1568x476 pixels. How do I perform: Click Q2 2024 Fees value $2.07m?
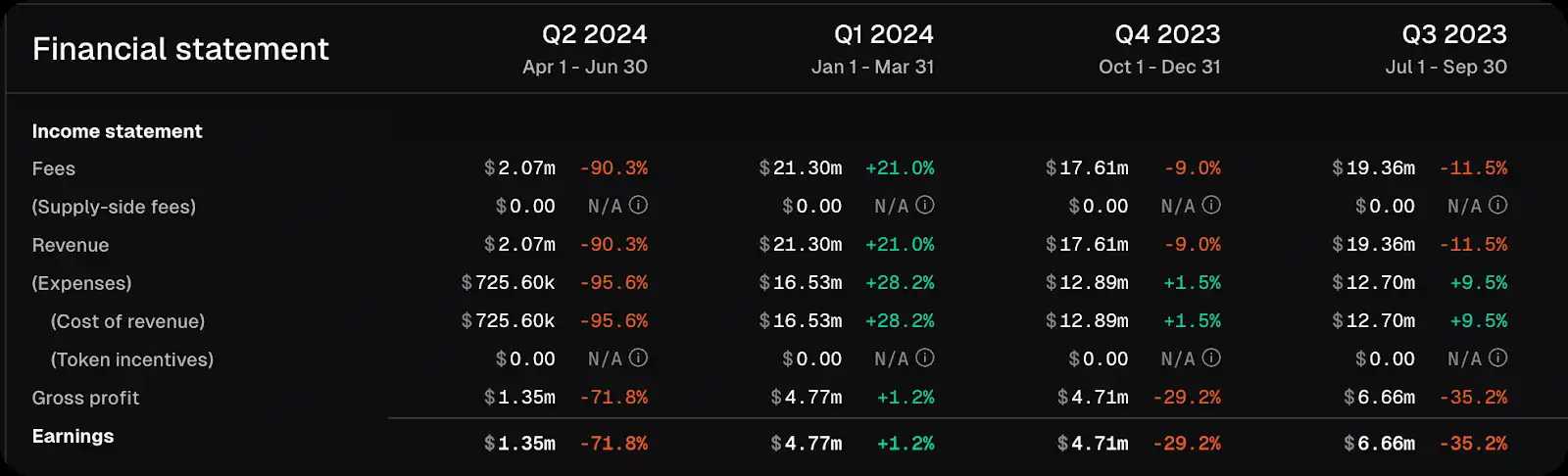click(519, 168)
